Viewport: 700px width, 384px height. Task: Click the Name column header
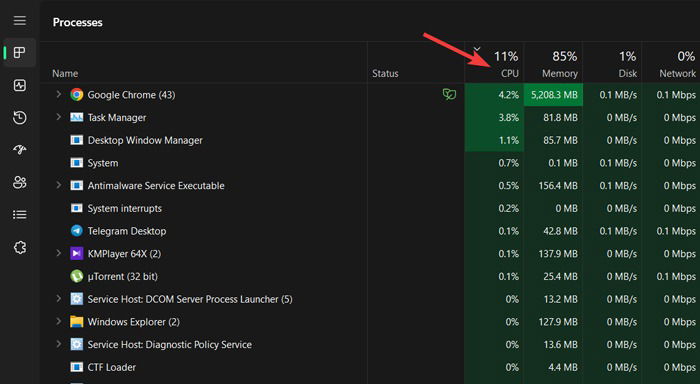click(x=65, y=74)
